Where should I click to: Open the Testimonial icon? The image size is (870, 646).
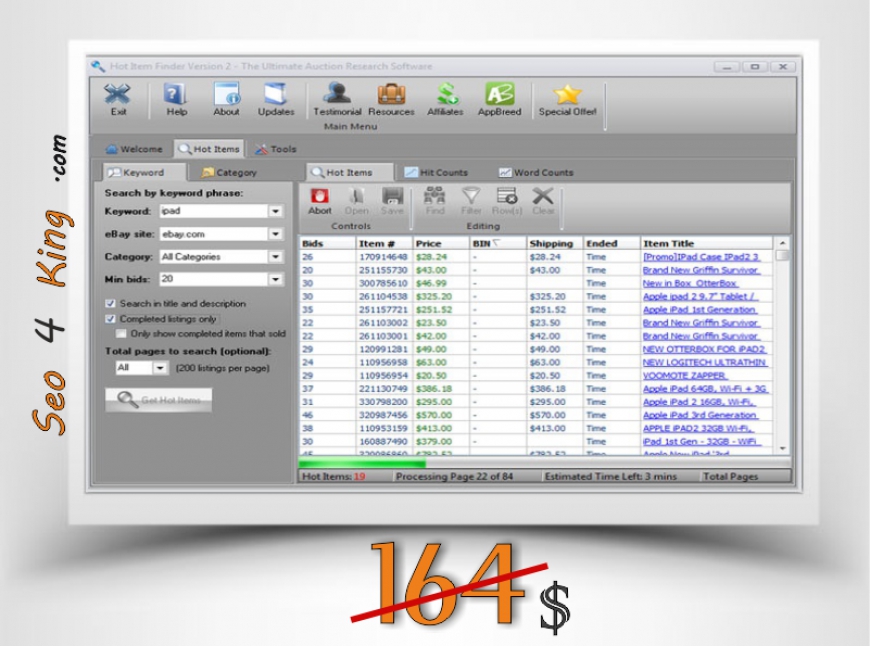[x=337, y=93]
